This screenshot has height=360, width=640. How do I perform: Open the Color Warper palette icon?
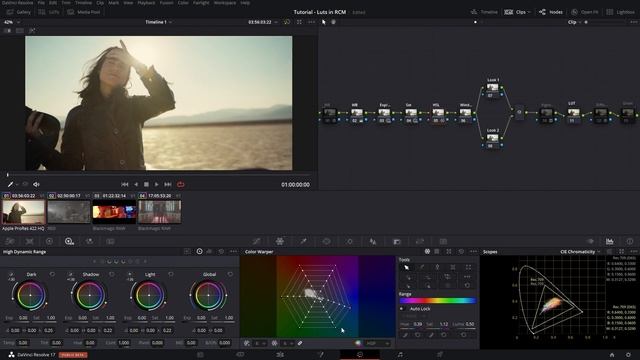pyautogui.click(x=280, y=241)
